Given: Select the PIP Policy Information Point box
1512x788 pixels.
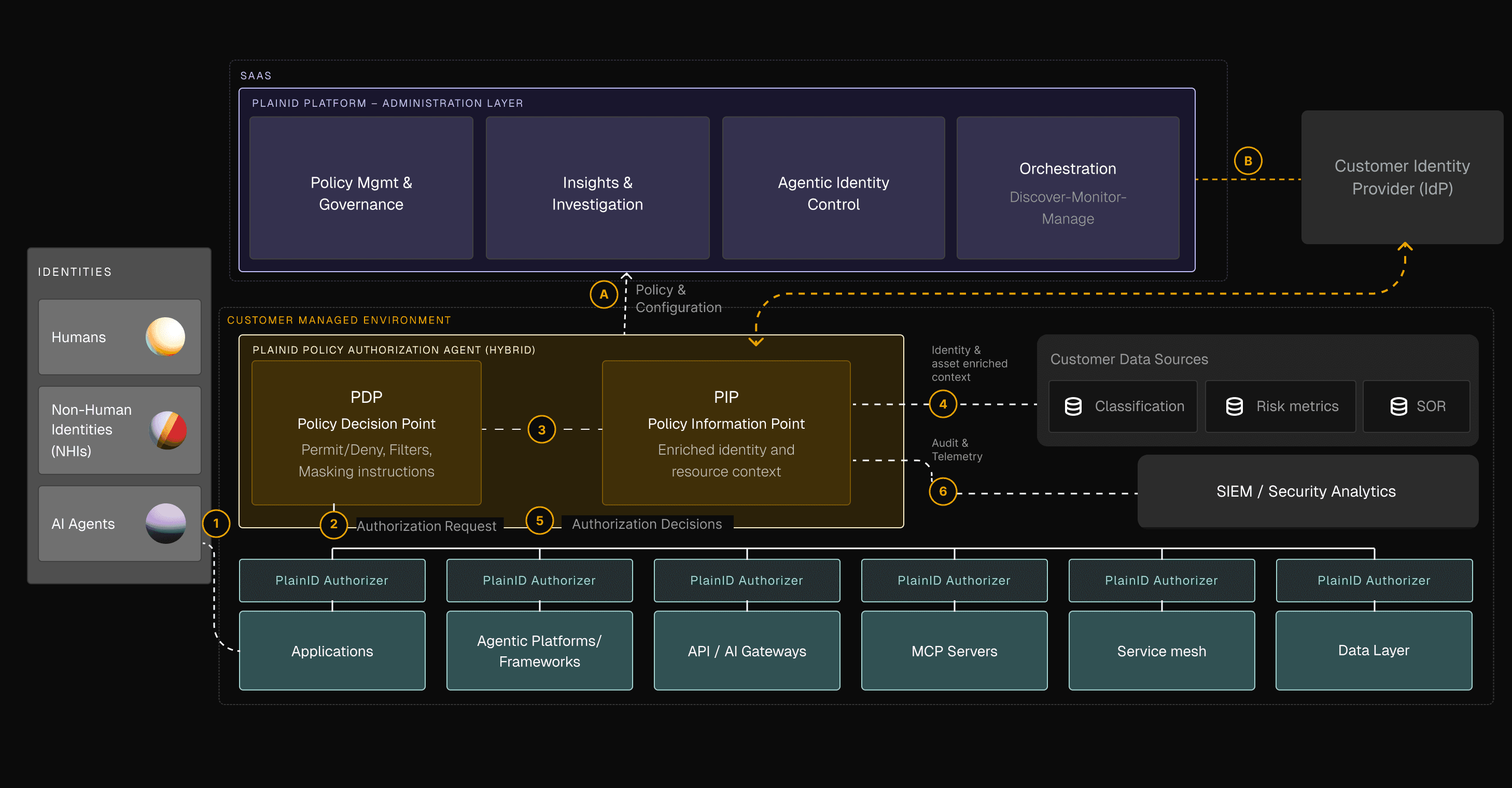Looking at the screenshot, I should 726,433.
